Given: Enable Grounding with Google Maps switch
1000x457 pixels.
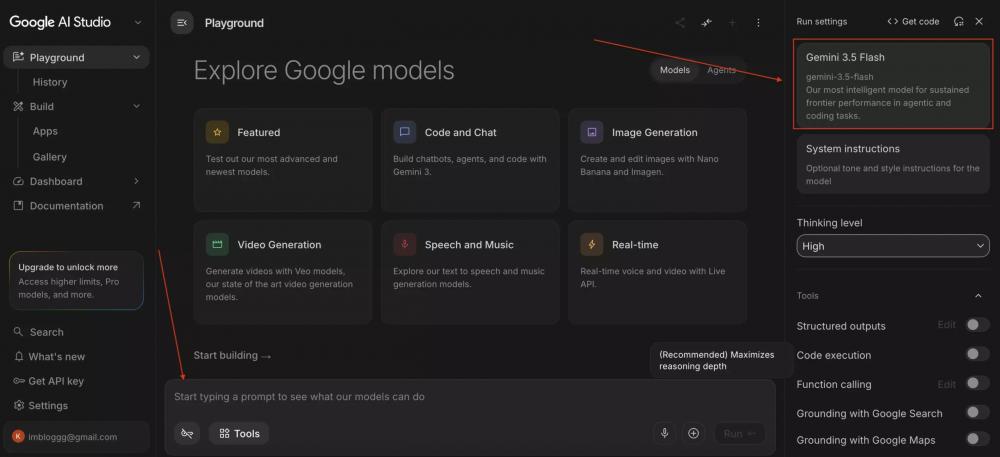Looking at the screenshot, I should pyautogui.click(x=976, y=439).
